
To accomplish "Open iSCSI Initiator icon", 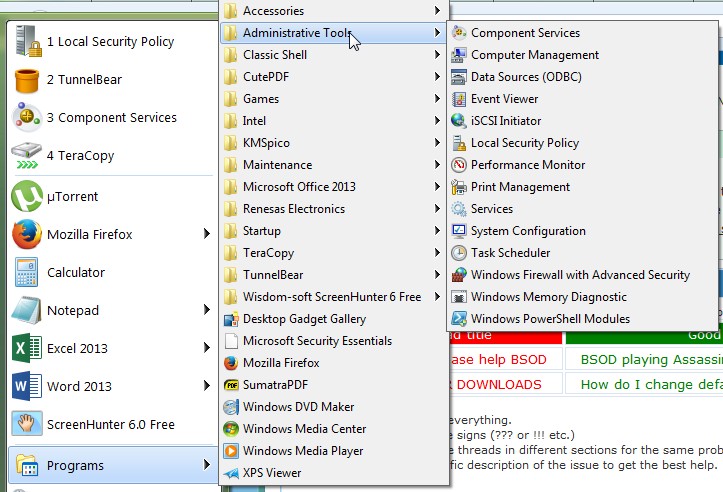I will [x=459, y=121].
